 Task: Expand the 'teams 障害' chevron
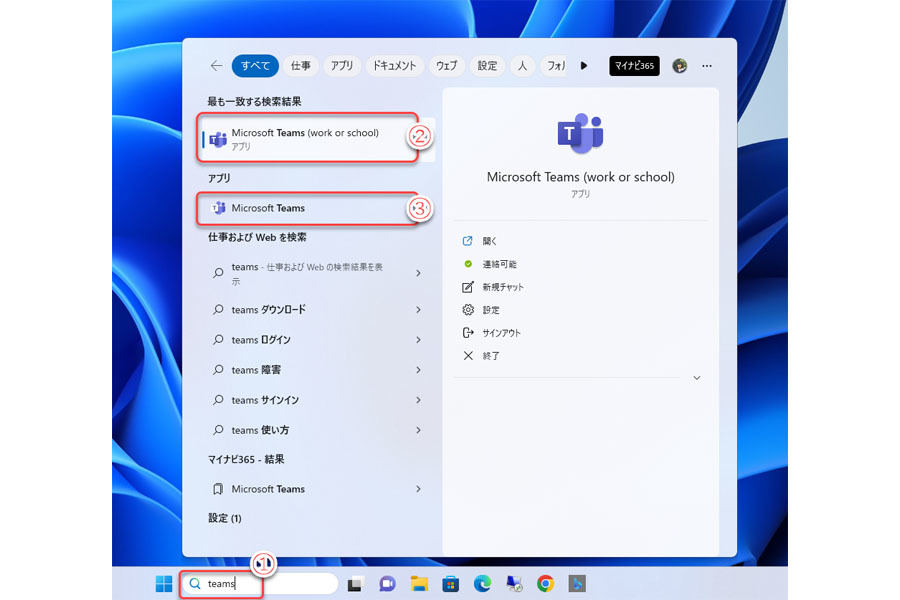coord(418,370)
